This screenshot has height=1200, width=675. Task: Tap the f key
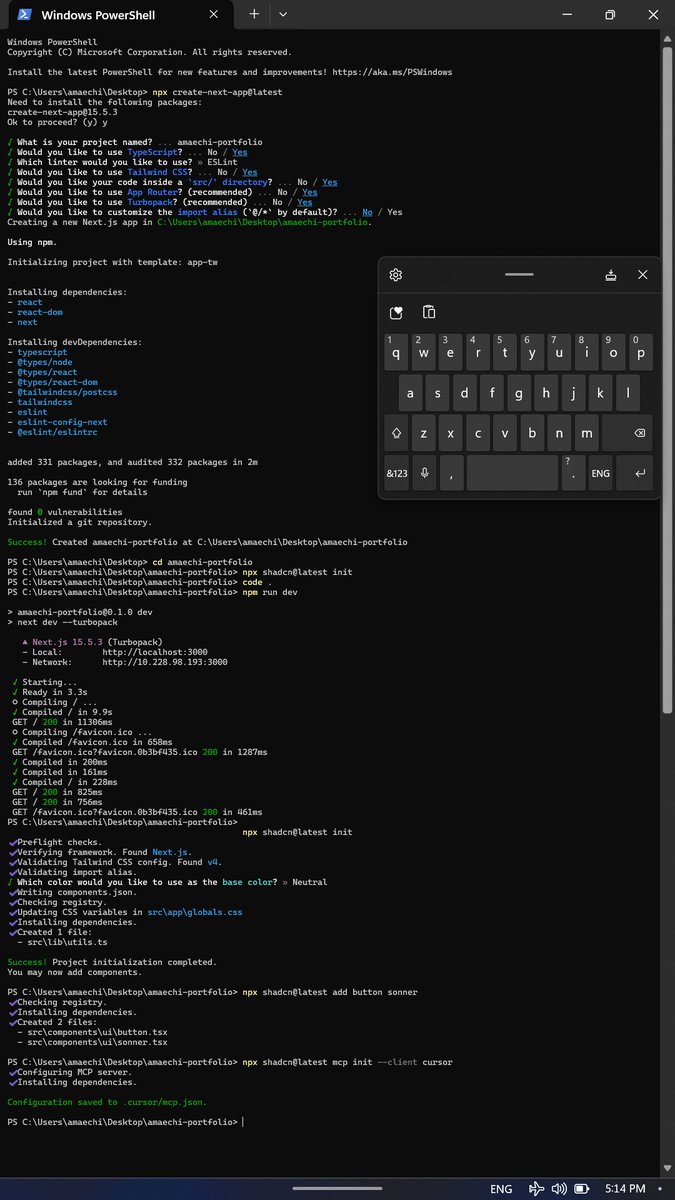[491, 393]
